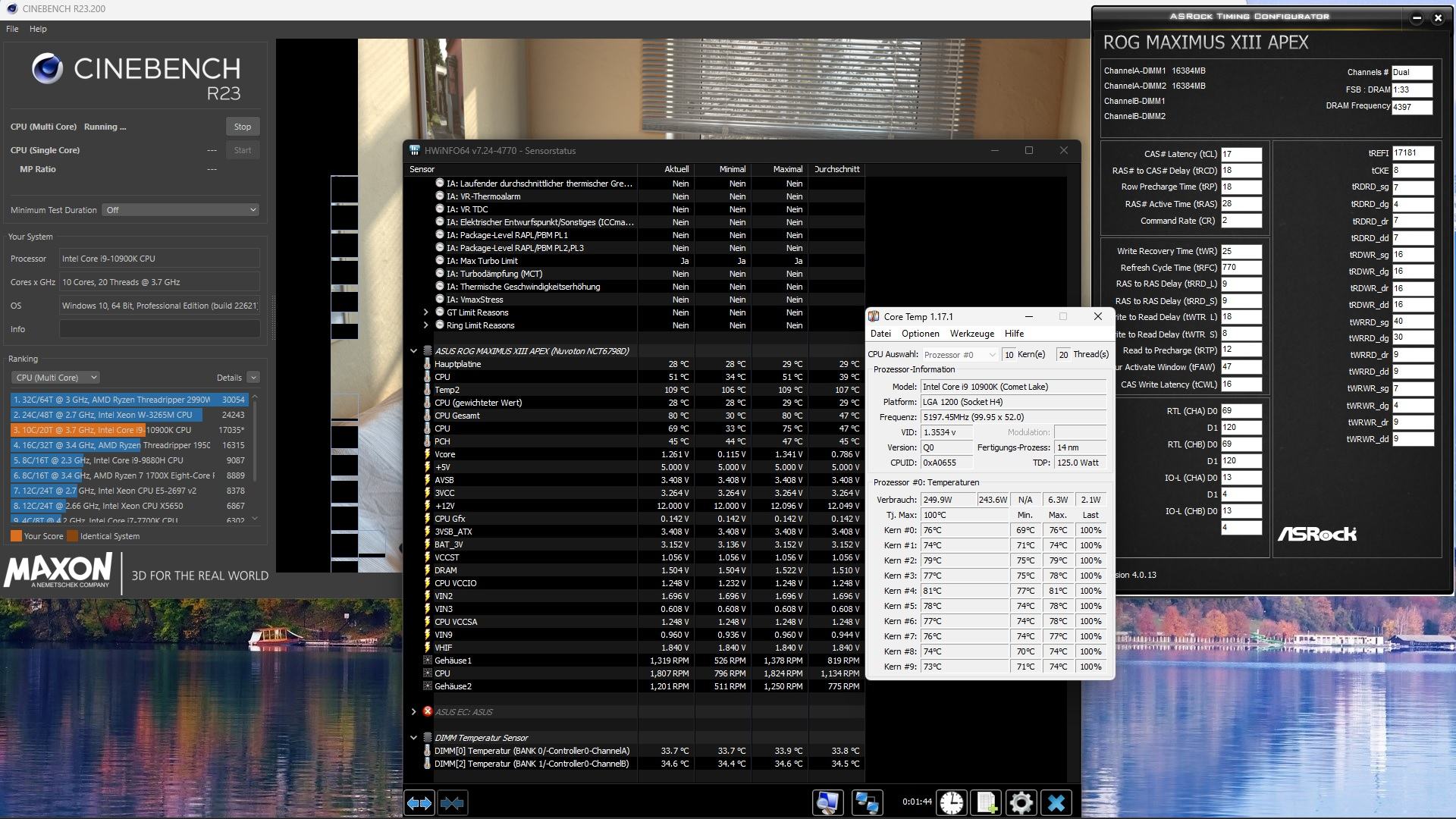1456x819 pixels.
Task: Collapse DIMM Temperatur Sensor group
Action: tap(413, 738)
